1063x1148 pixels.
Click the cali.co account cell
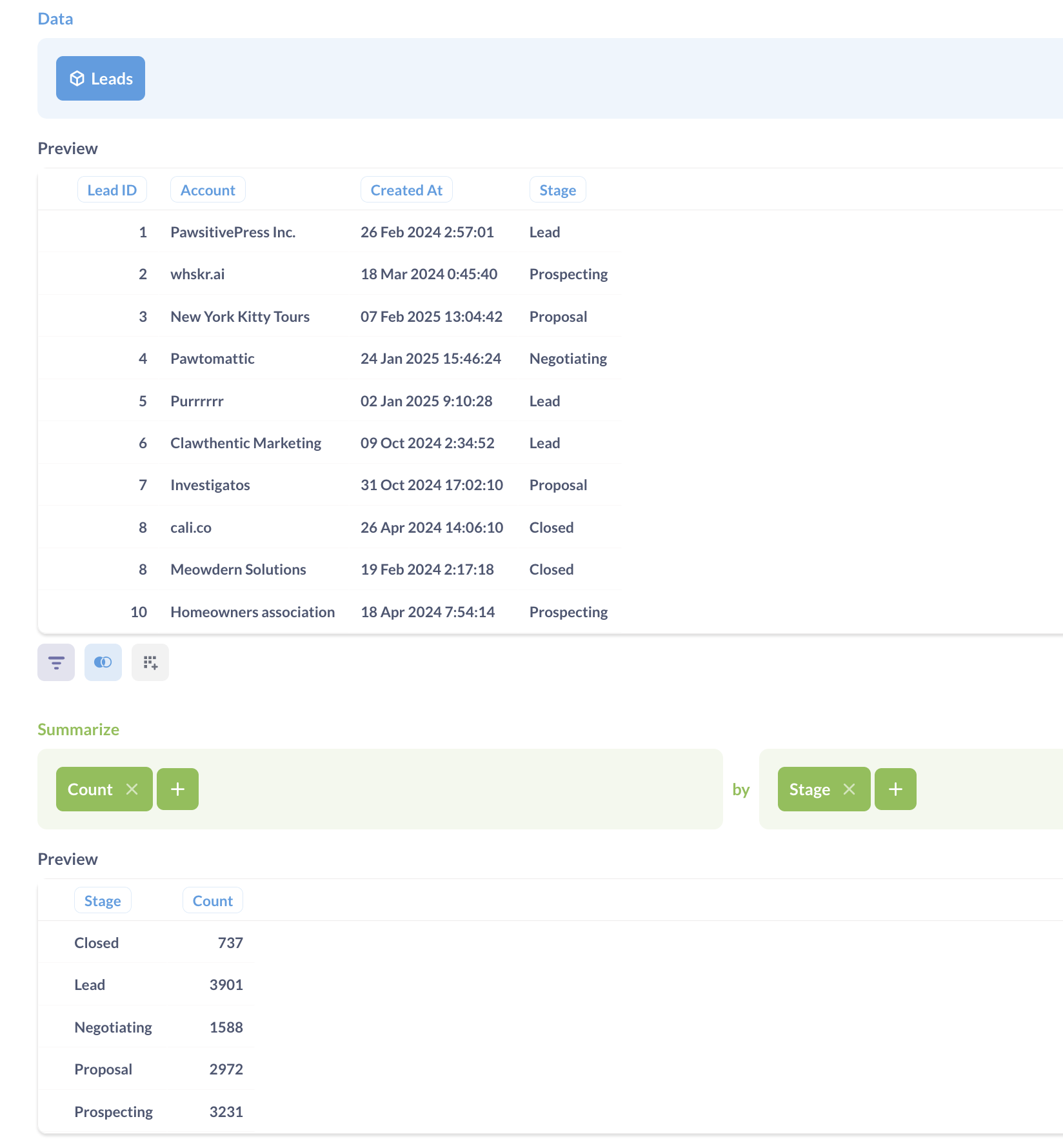[x=190, y=527]
